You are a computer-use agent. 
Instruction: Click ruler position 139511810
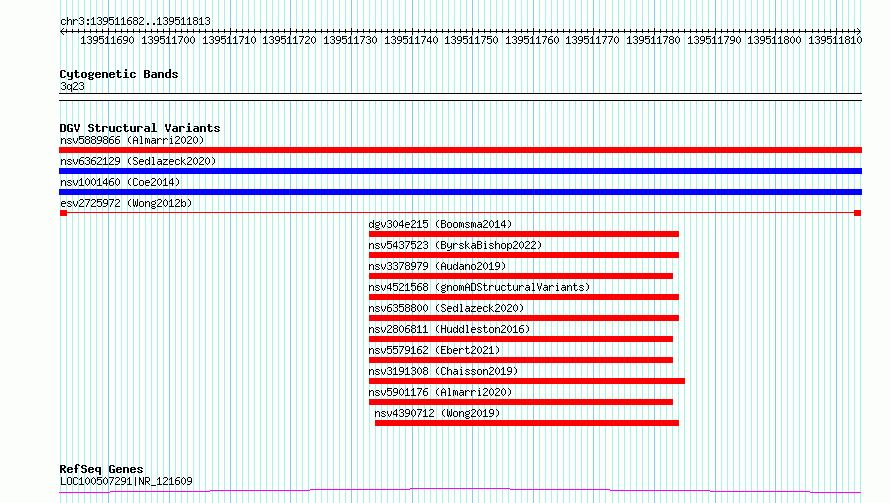[x=836, y=40]
